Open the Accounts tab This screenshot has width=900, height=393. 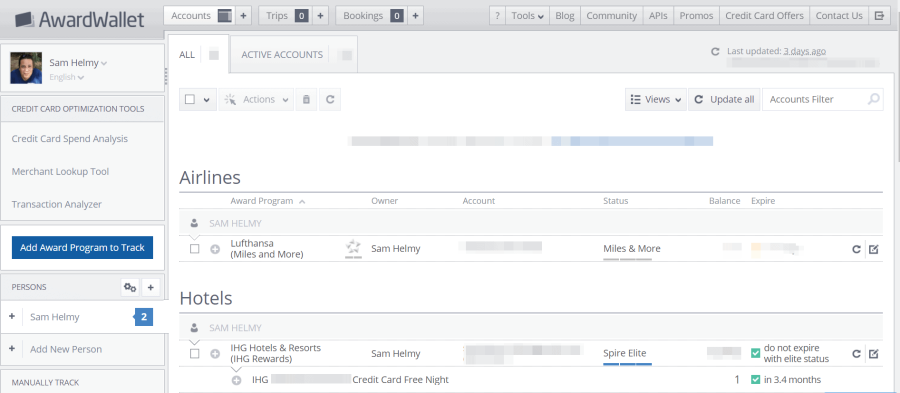200,16
